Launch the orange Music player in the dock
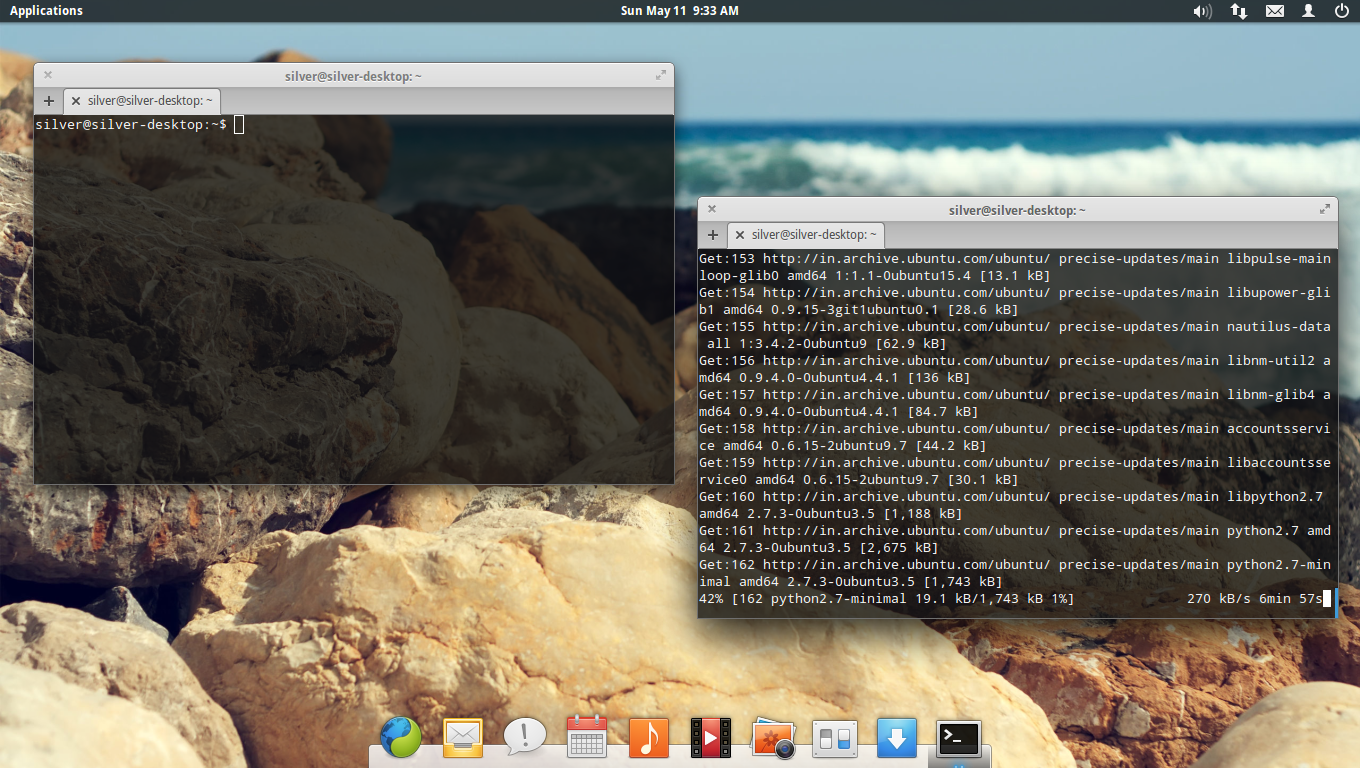The width and height of the screenshot is (1360, 768). pyautogui.click(x=649, y=738)
